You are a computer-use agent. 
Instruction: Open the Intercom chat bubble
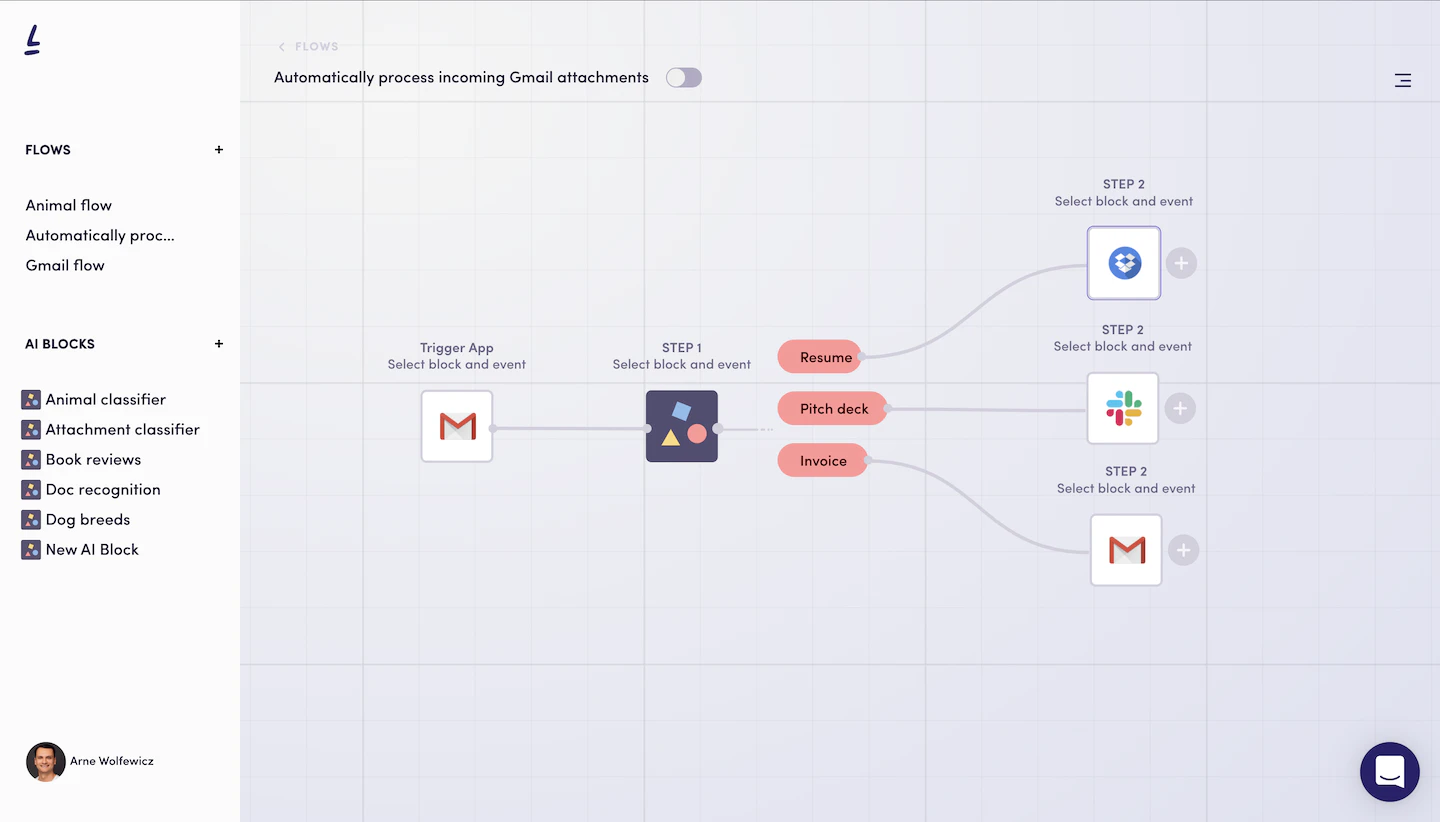tap(1389, 771)
